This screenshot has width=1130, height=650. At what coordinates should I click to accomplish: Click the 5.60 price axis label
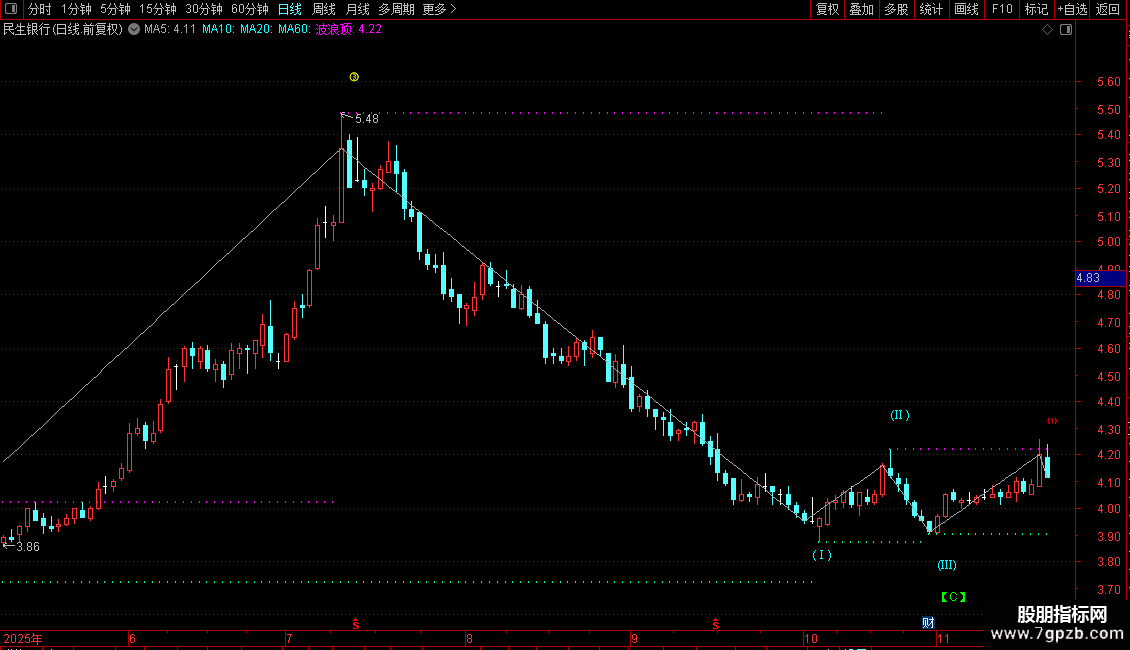1108,82
